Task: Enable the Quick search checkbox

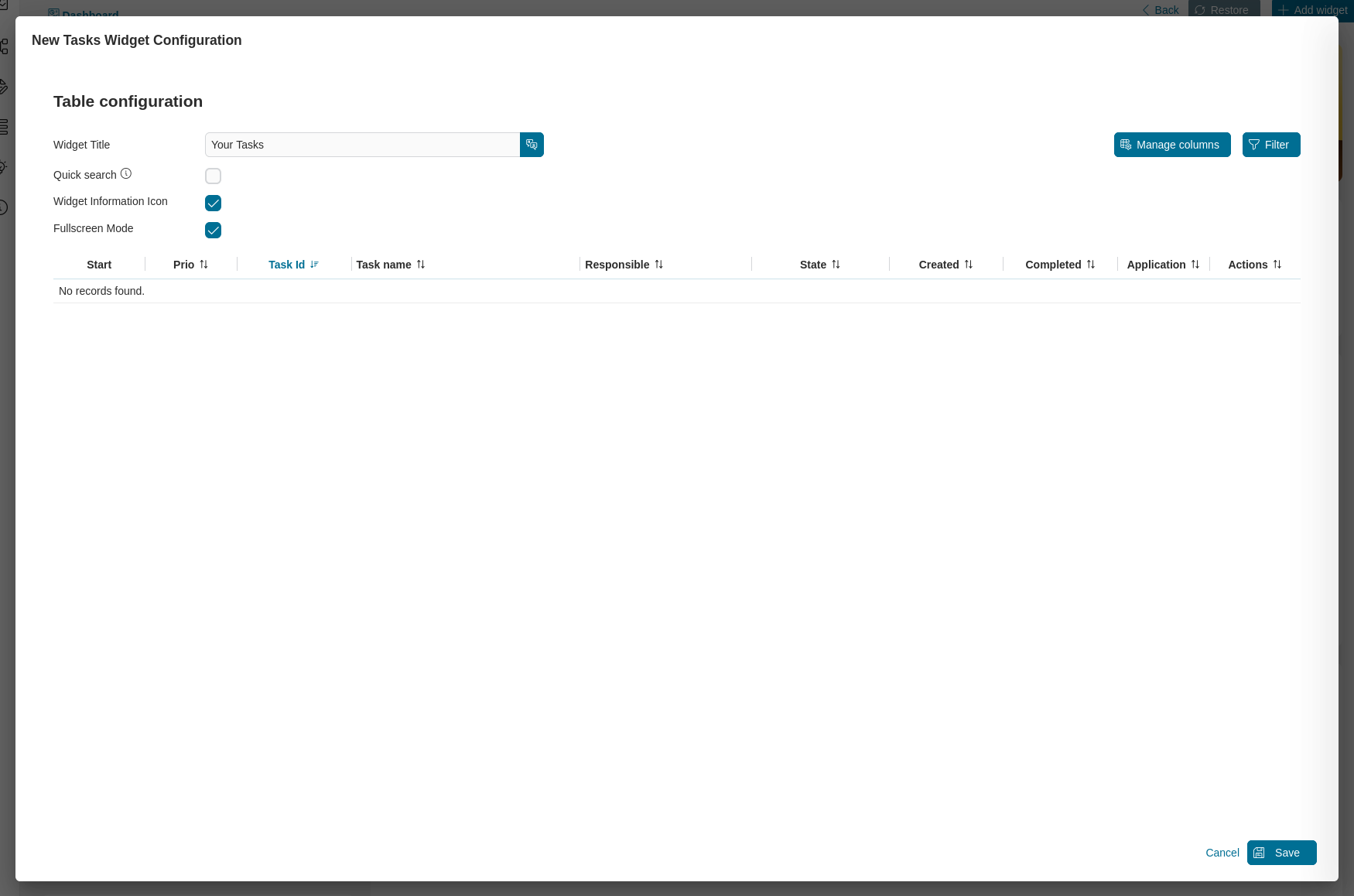Action: (x=213, y=176)
